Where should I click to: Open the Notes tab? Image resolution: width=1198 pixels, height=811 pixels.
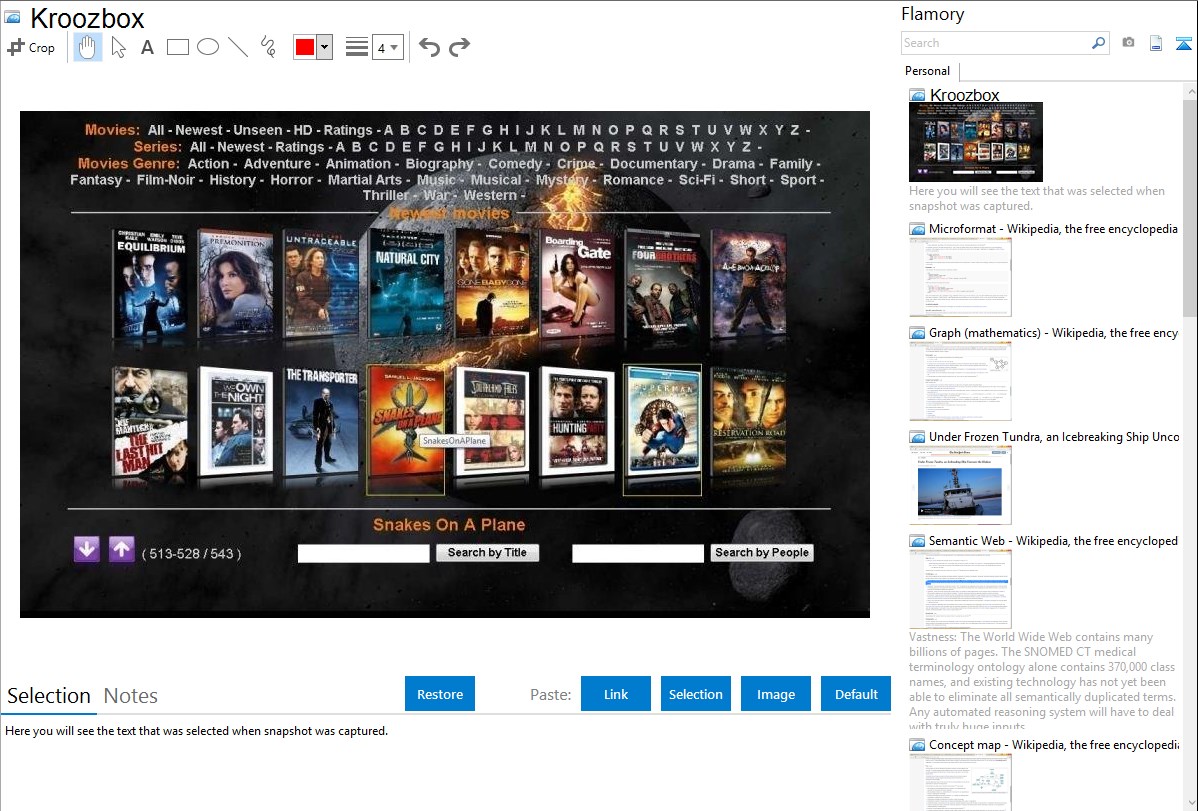[131, 696]
